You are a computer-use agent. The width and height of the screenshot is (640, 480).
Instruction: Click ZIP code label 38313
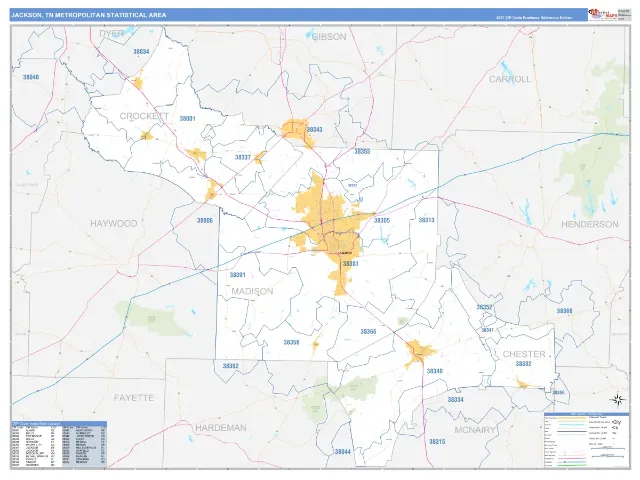point(427,220)
